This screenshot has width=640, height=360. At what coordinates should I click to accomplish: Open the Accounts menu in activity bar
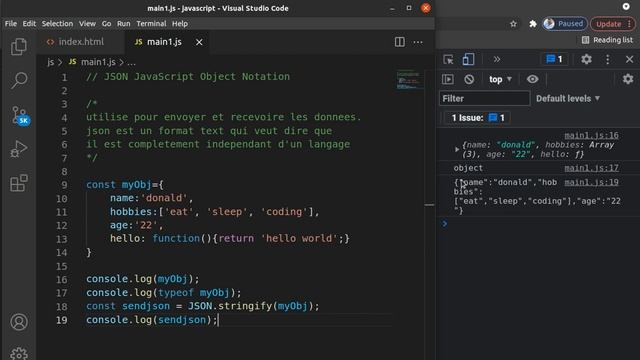19,322
